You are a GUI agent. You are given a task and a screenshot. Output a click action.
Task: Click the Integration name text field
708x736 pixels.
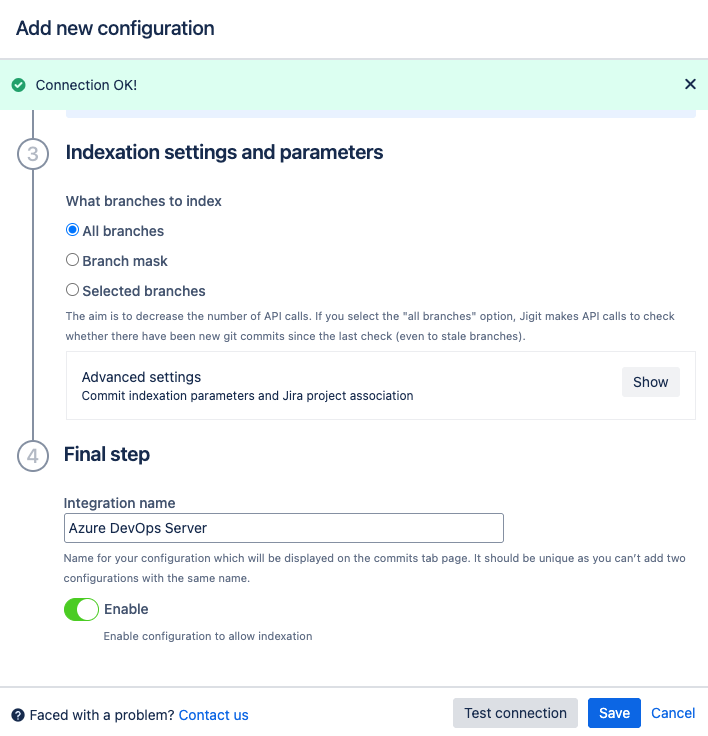[x=283, y=528]
